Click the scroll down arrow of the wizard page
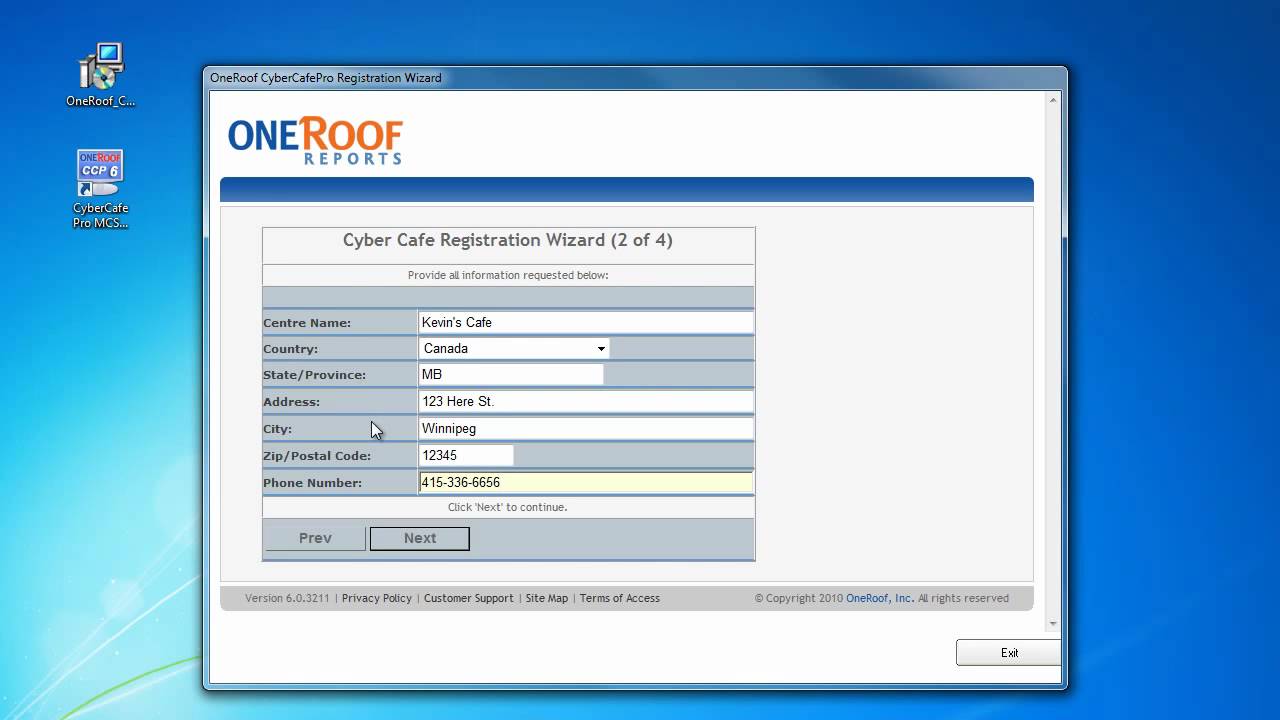 tap(1052, 624)
